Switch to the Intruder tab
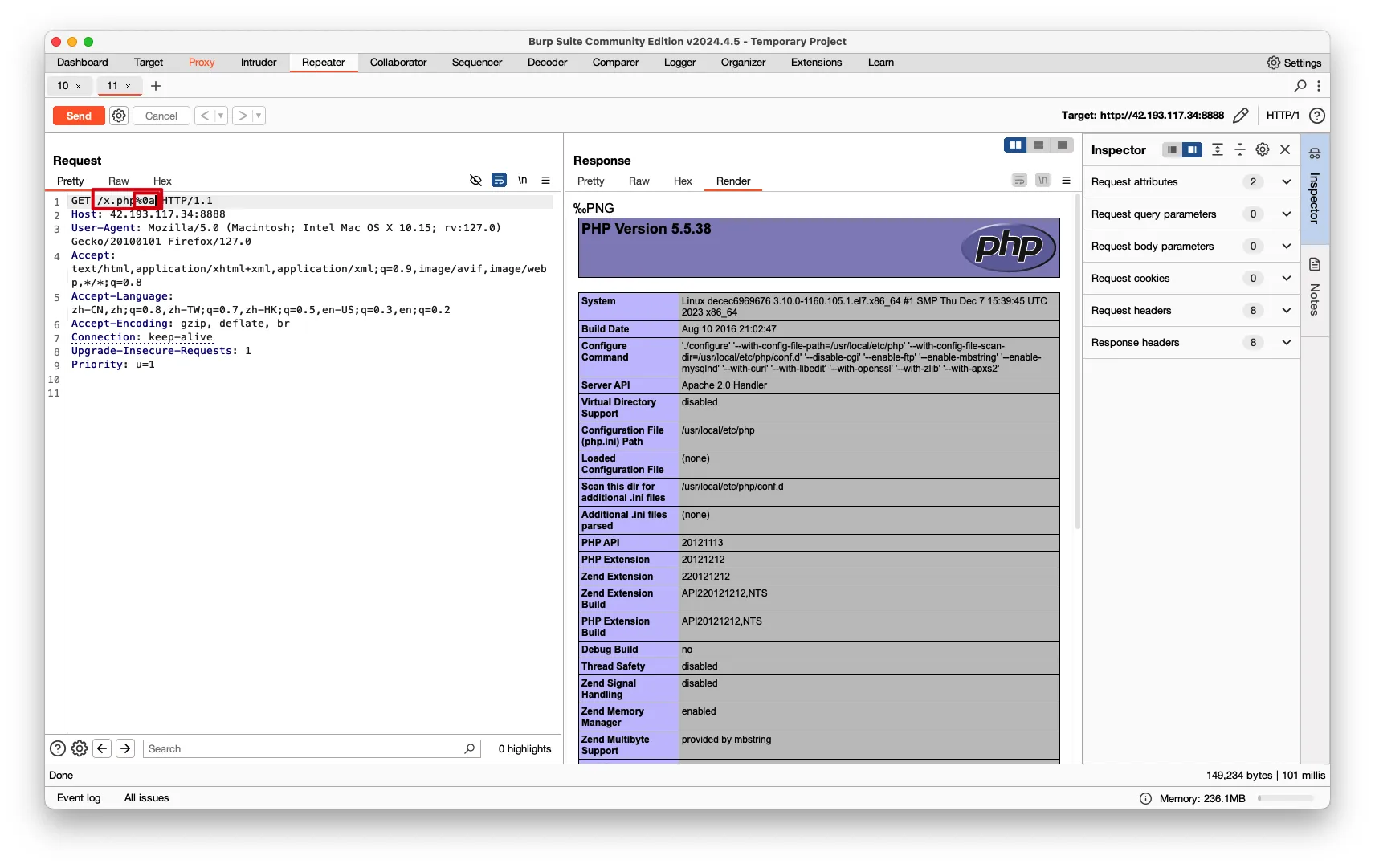The width and height of the screenshot is (1375, 868). (258, 63)
